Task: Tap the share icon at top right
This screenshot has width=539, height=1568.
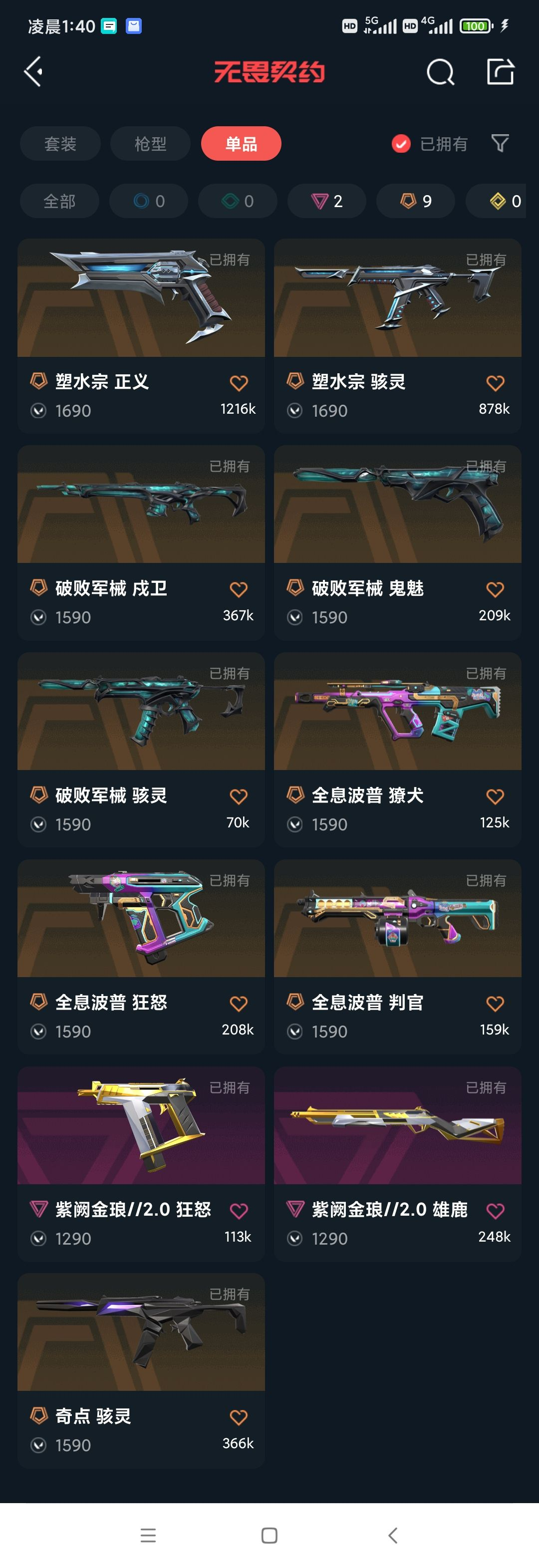Action: click(501, 72)
